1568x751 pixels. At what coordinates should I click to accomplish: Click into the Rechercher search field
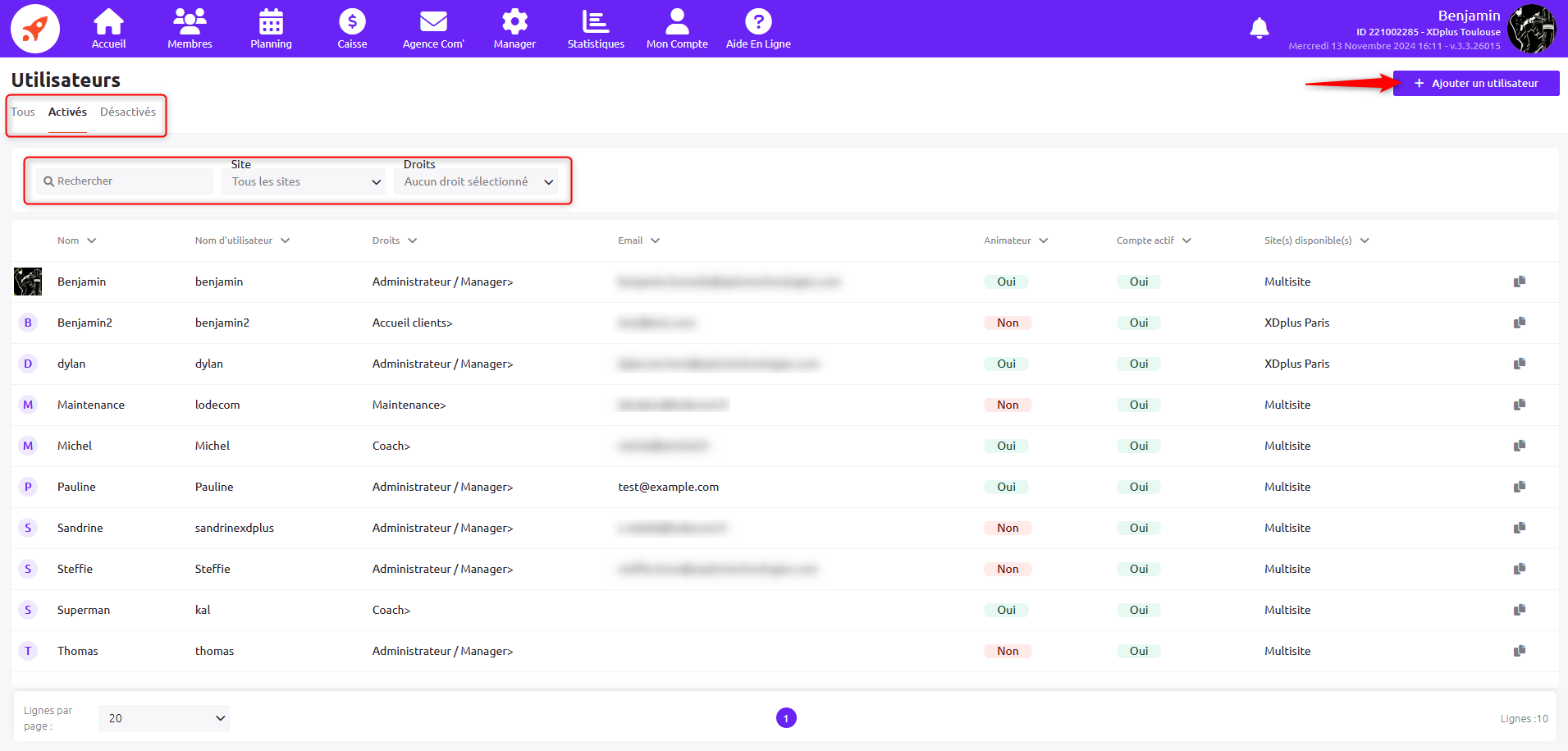tap(127, 181)
